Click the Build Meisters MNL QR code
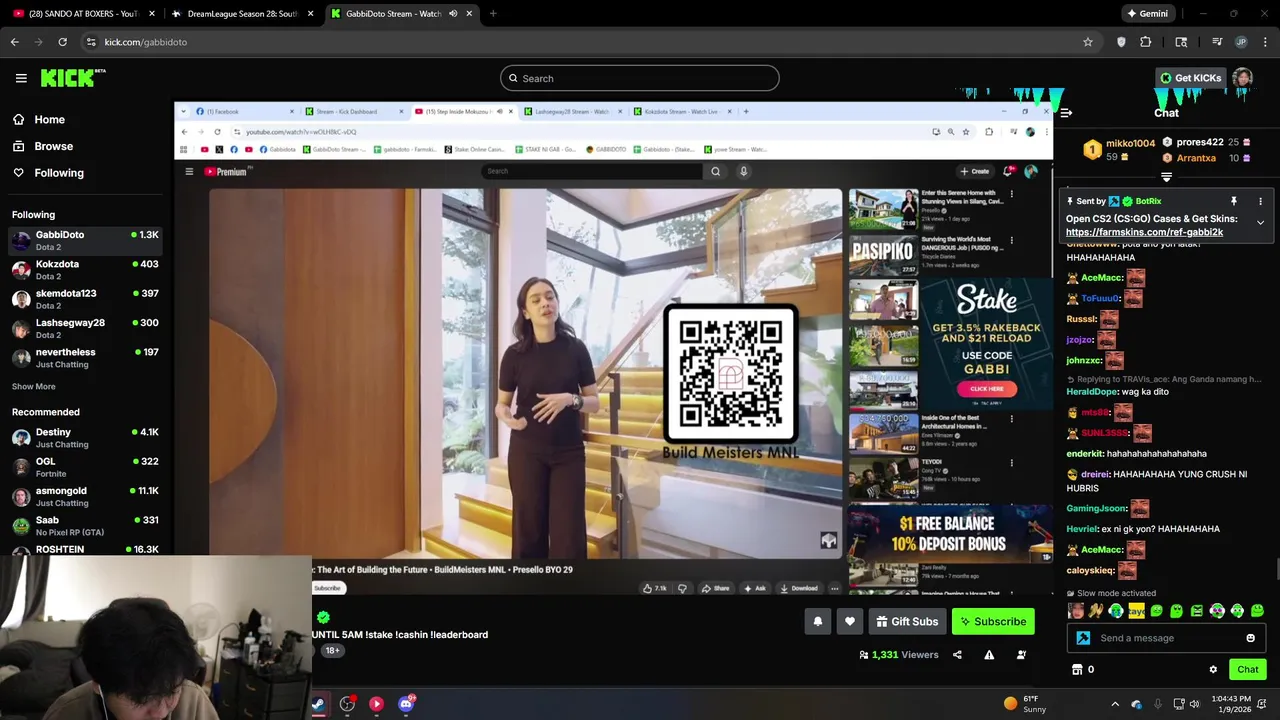Screen dimensions: 1280x720 (730, 375)
